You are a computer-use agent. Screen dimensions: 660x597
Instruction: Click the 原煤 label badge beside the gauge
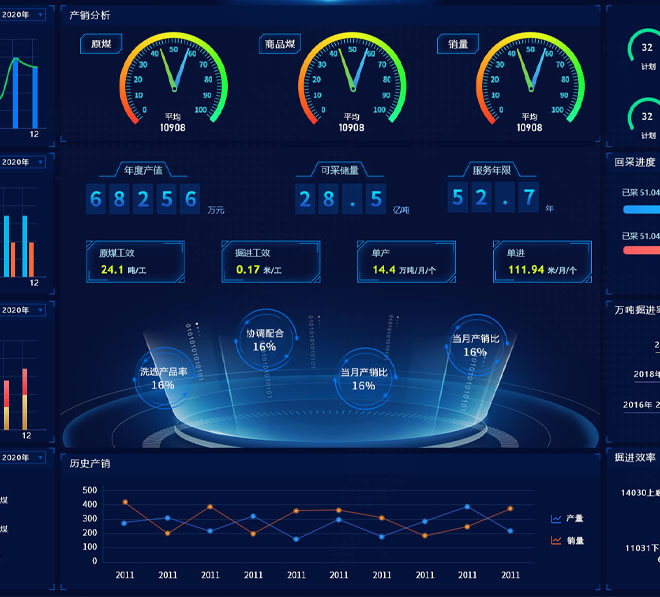point(101,44)
